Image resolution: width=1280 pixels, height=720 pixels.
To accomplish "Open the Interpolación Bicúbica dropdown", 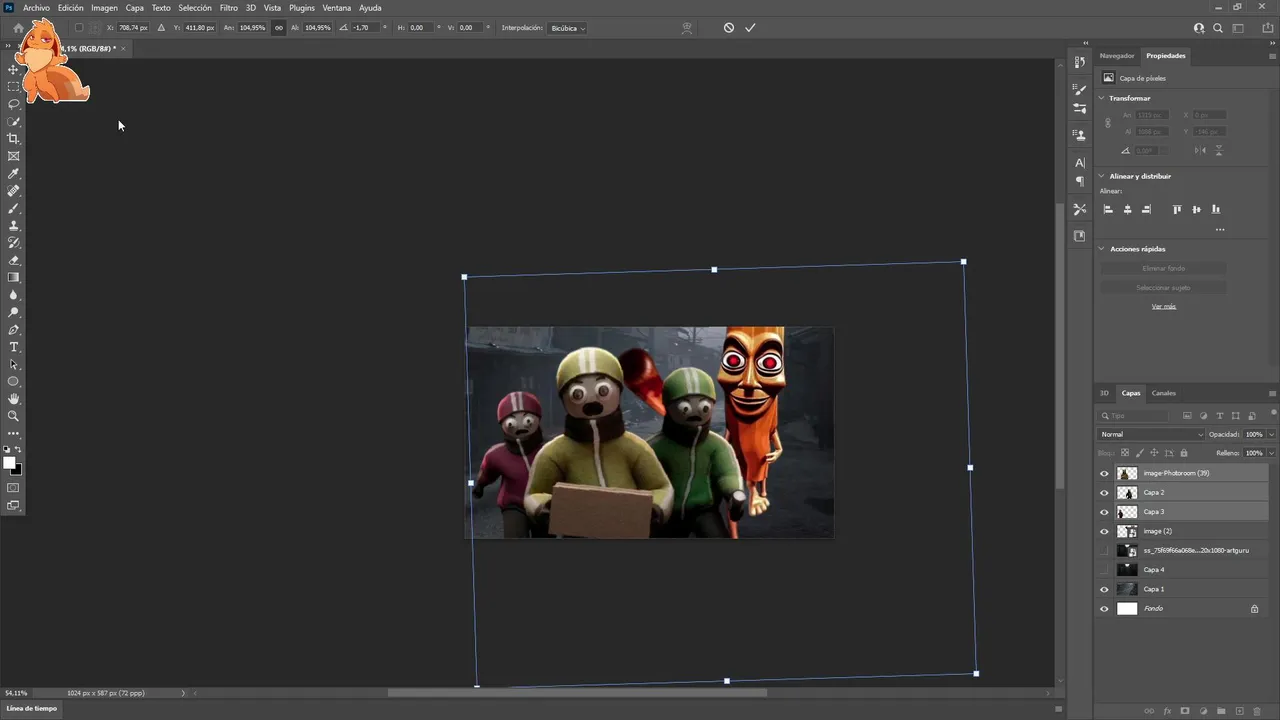I will point(567,28).
